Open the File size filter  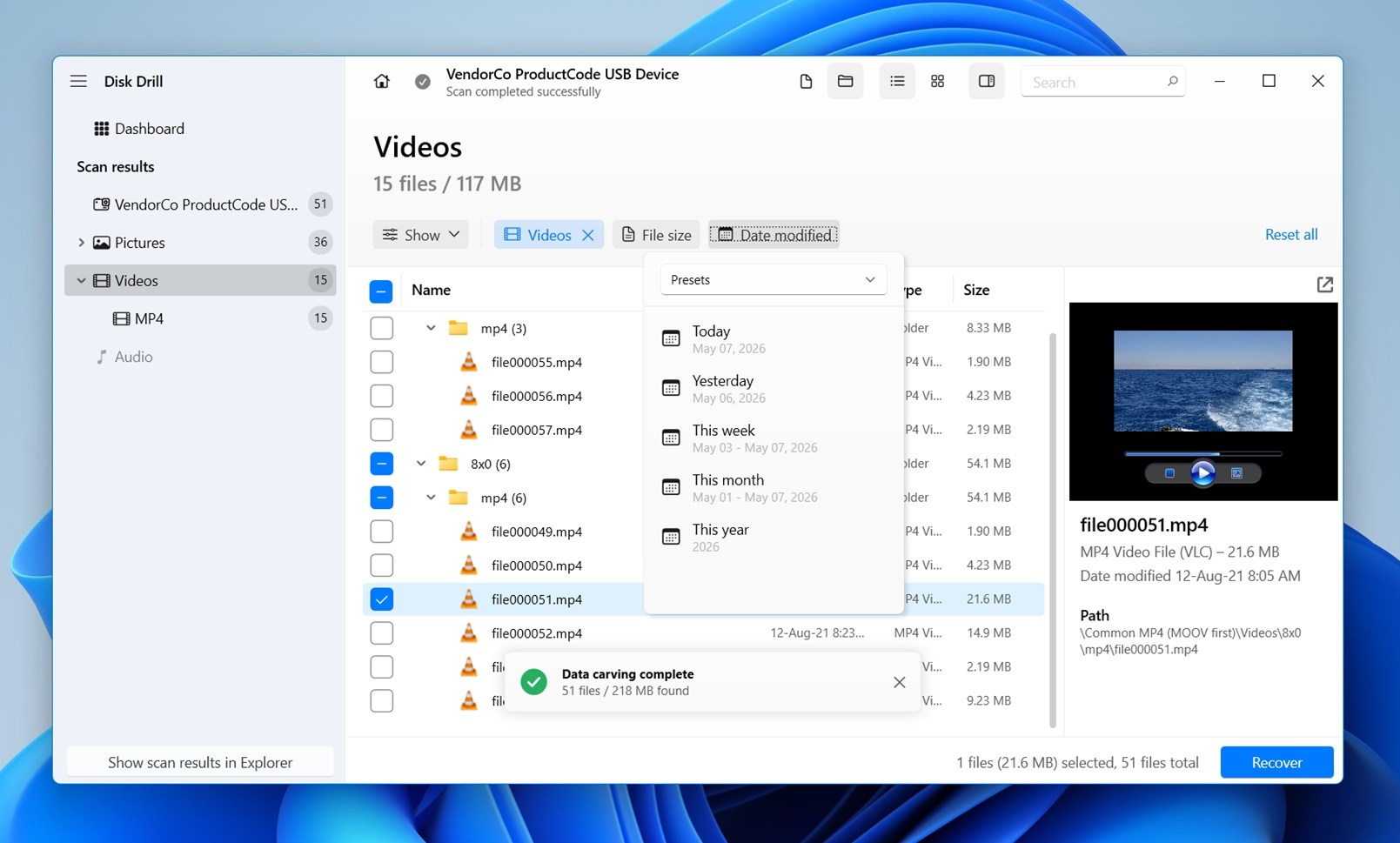(657, 235)
